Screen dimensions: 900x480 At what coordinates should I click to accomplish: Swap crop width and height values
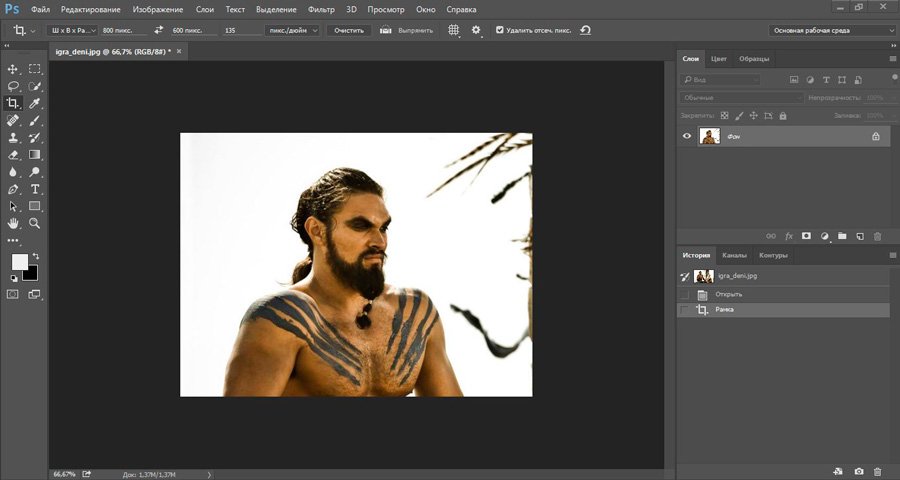pyautogui.click(x=159, y=30)
